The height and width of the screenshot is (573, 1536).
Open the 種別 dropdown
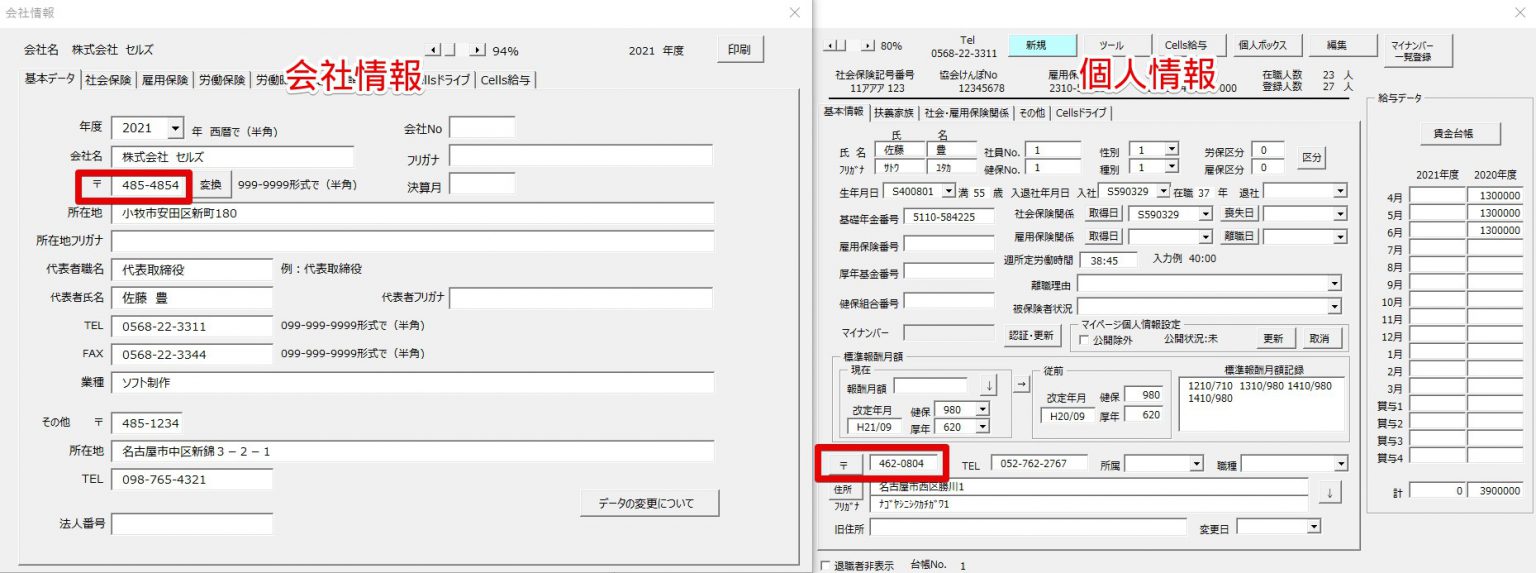click(1171, 167)
